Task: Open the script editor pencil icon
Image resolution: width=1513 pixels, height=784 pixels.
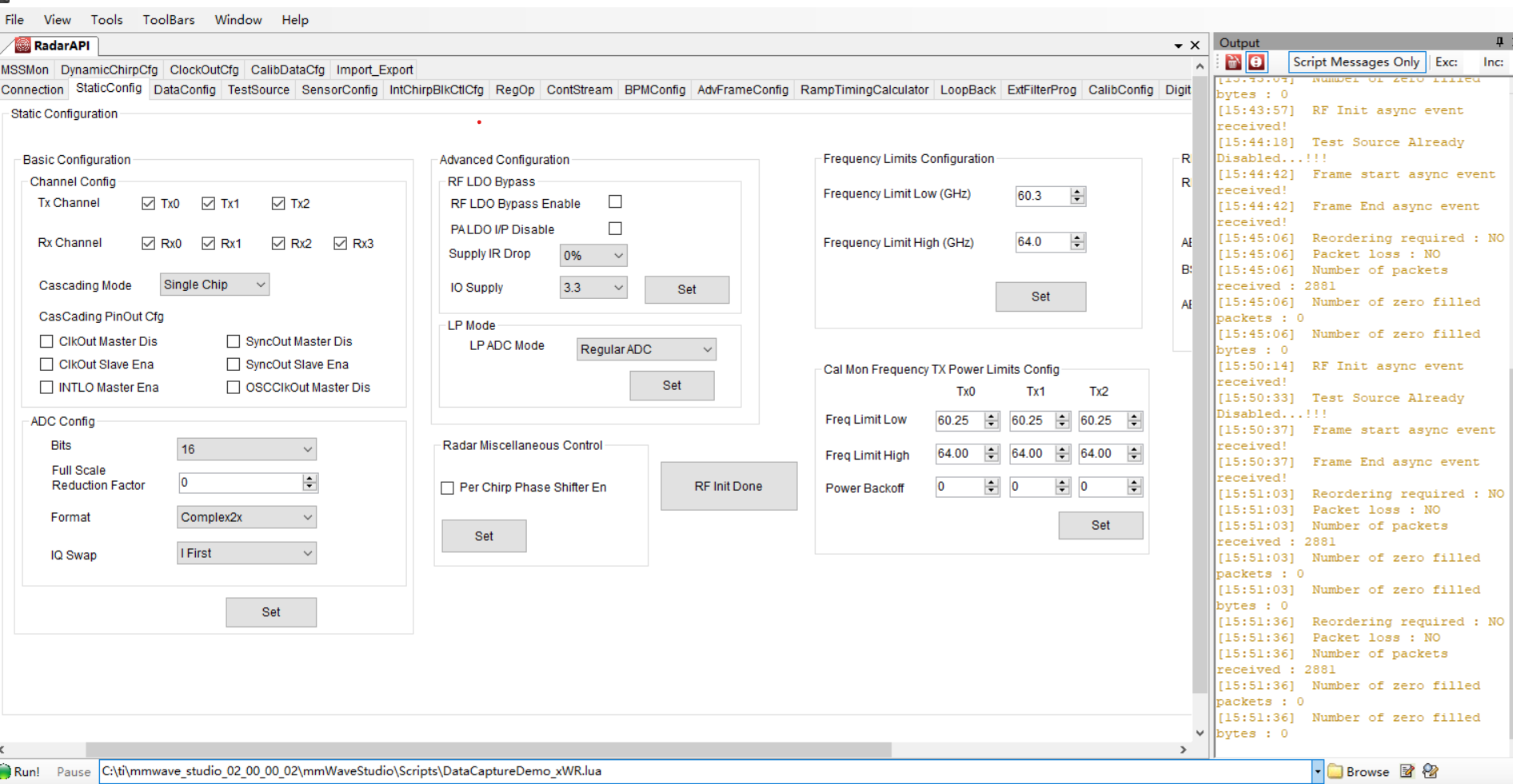Action: pyautogui.click(x=1407, y=771)
